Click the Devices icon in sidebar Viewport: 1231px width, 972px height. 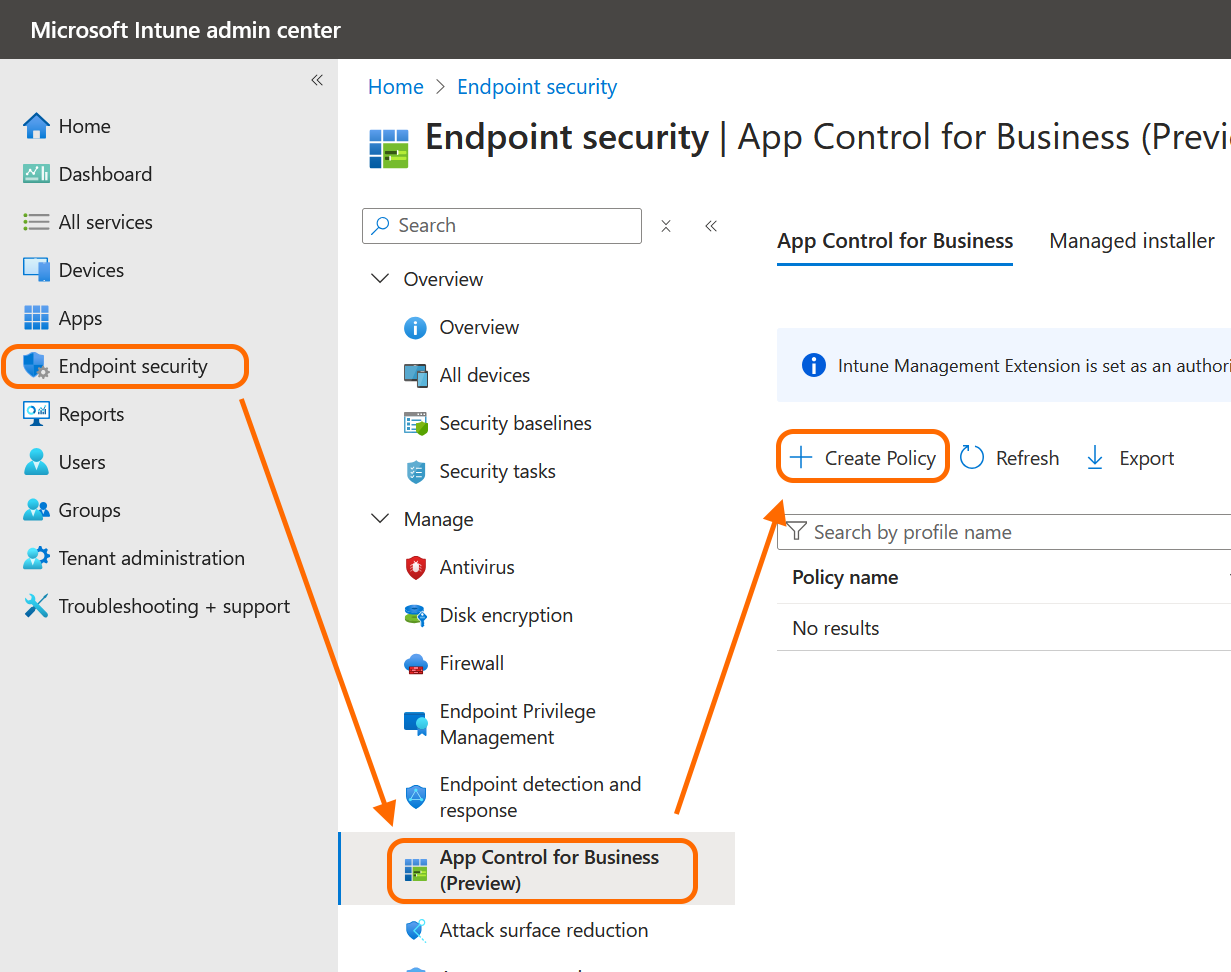click(x=36, y=270)
